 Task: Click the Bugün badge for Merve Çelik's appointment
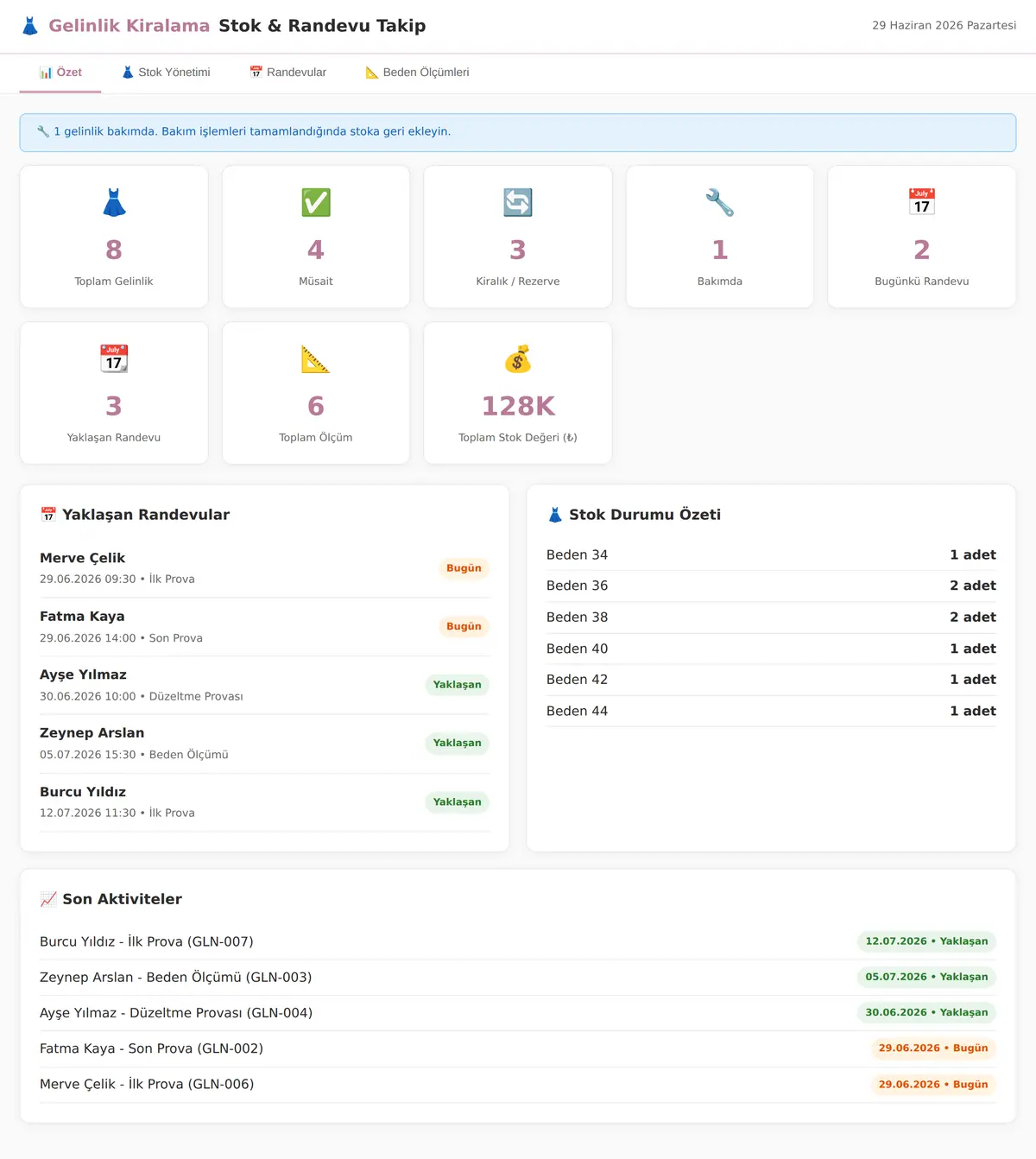point(464,568)
